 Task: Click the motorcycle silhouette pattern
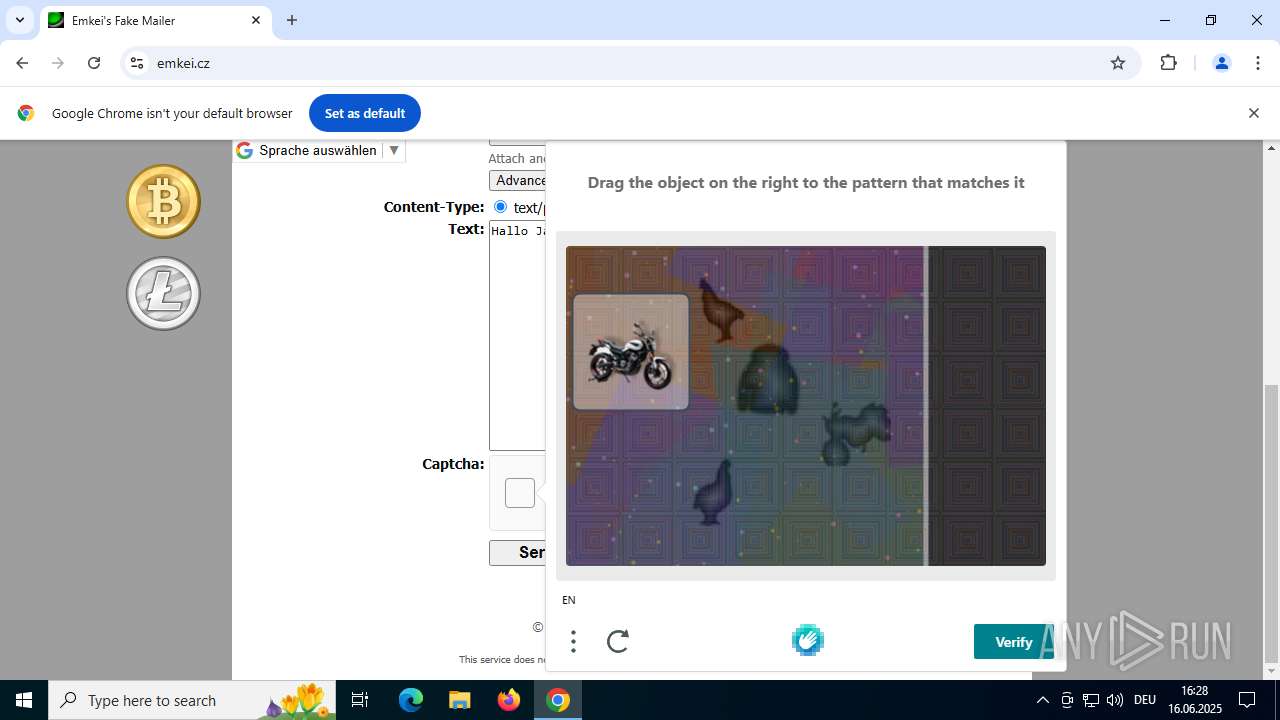pyautogui.click(x=856, y=433)
